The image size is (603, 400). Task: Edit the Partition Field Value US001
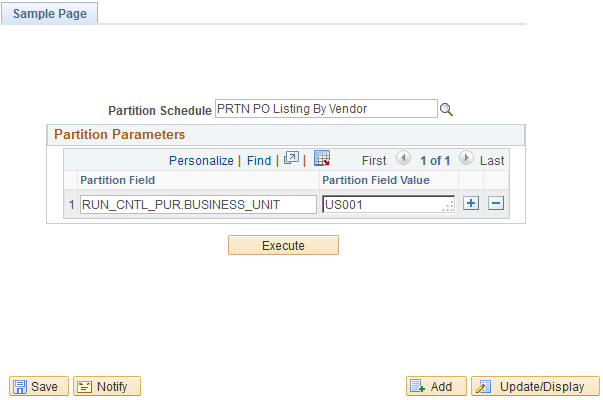point(388,205)
